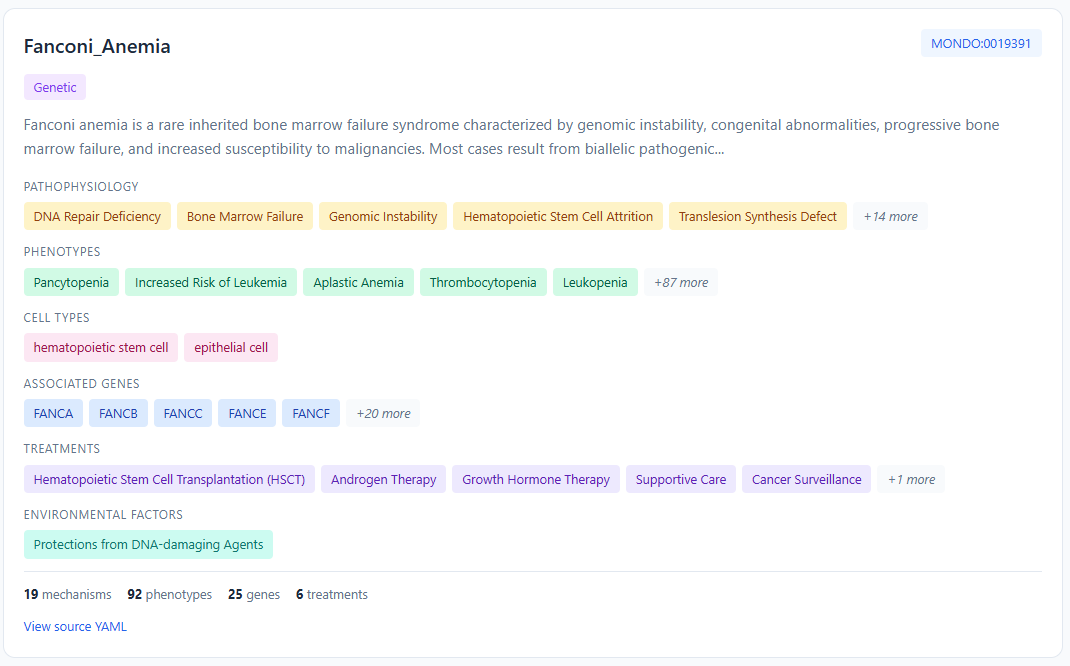Select the Supportive Care treatment tag
The width and height of the screenshot is (1070, 666).
[681, 479]
